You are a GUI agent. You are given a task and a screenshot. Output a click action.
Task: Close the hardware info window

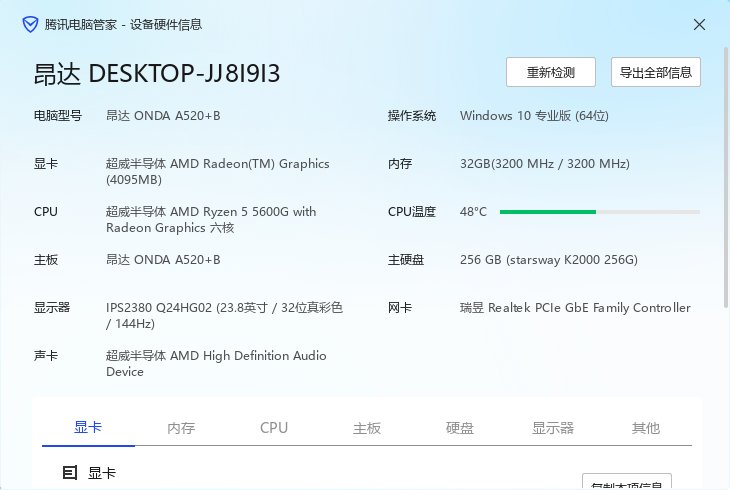click(699, 25)
